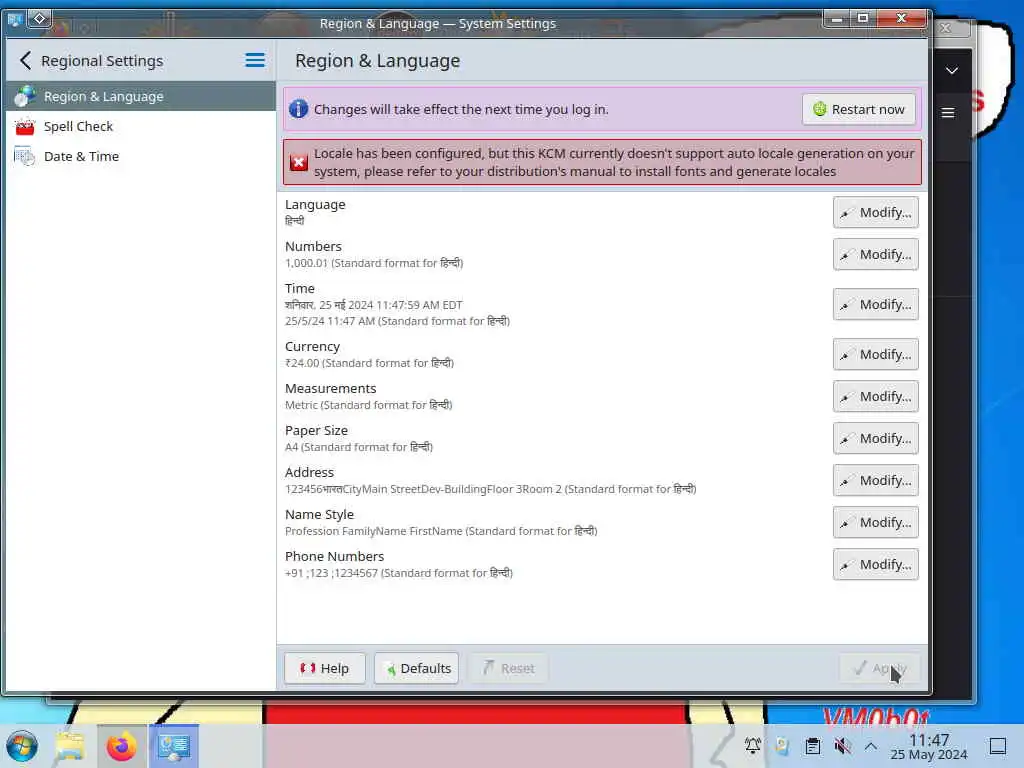The image size is (1024, 768).
Task: Go back using Regional Settings arrow
Action: (x=25, y=61)
